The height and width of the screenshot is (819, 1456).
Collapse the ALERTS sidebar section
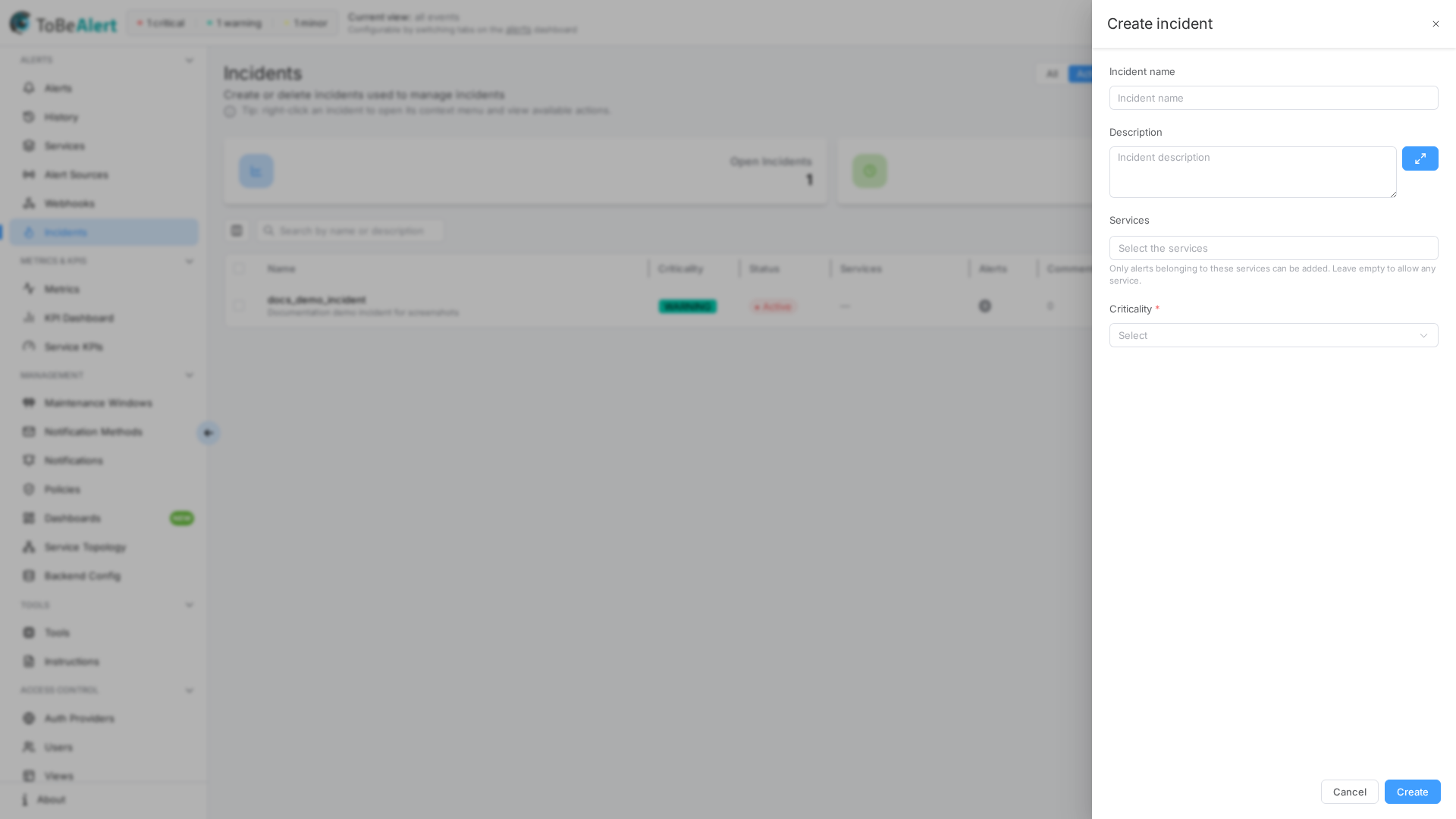coord(190,60)
